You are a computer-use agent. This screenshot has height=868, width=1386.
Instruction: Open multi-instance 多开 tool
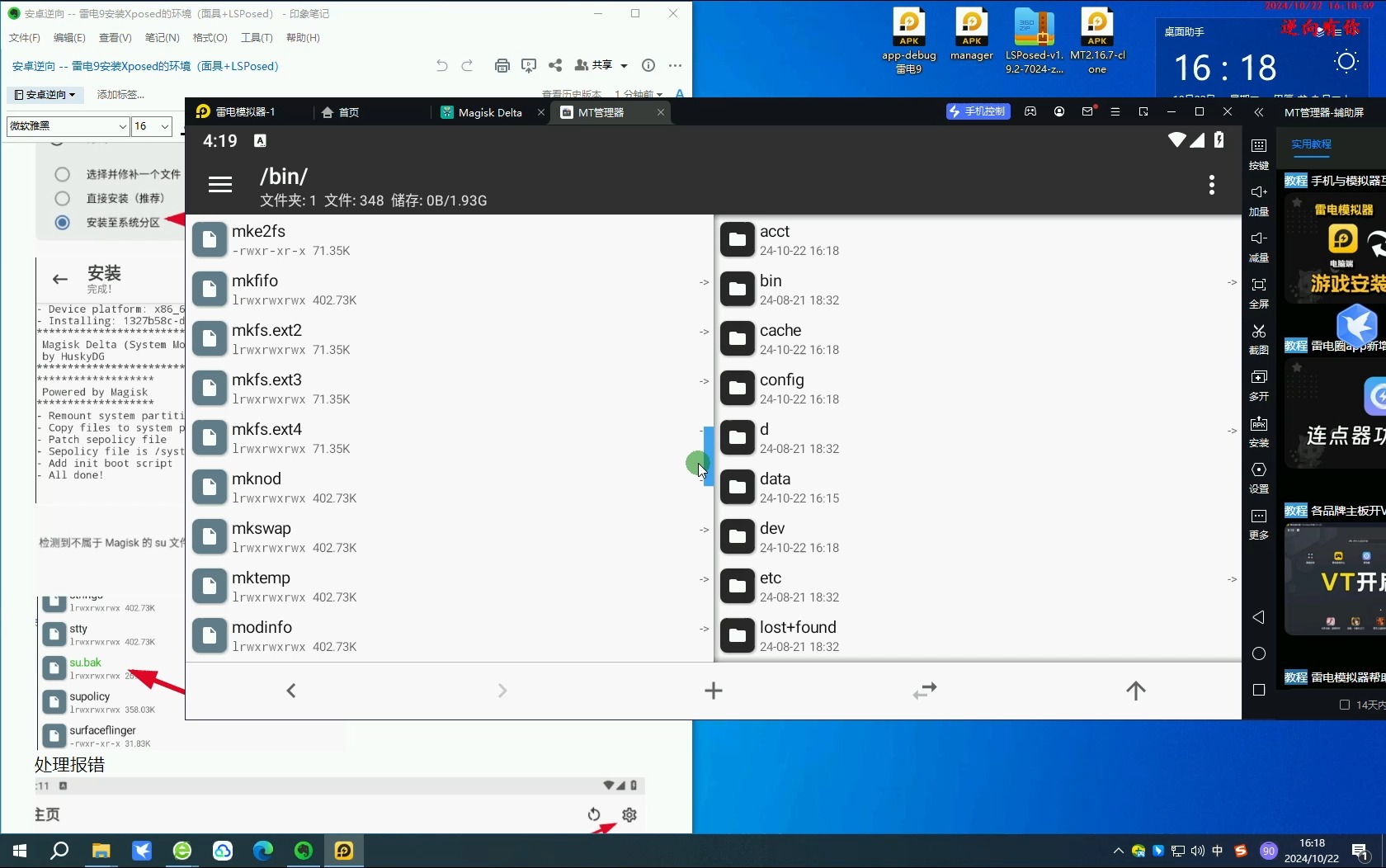(1259, 385)
